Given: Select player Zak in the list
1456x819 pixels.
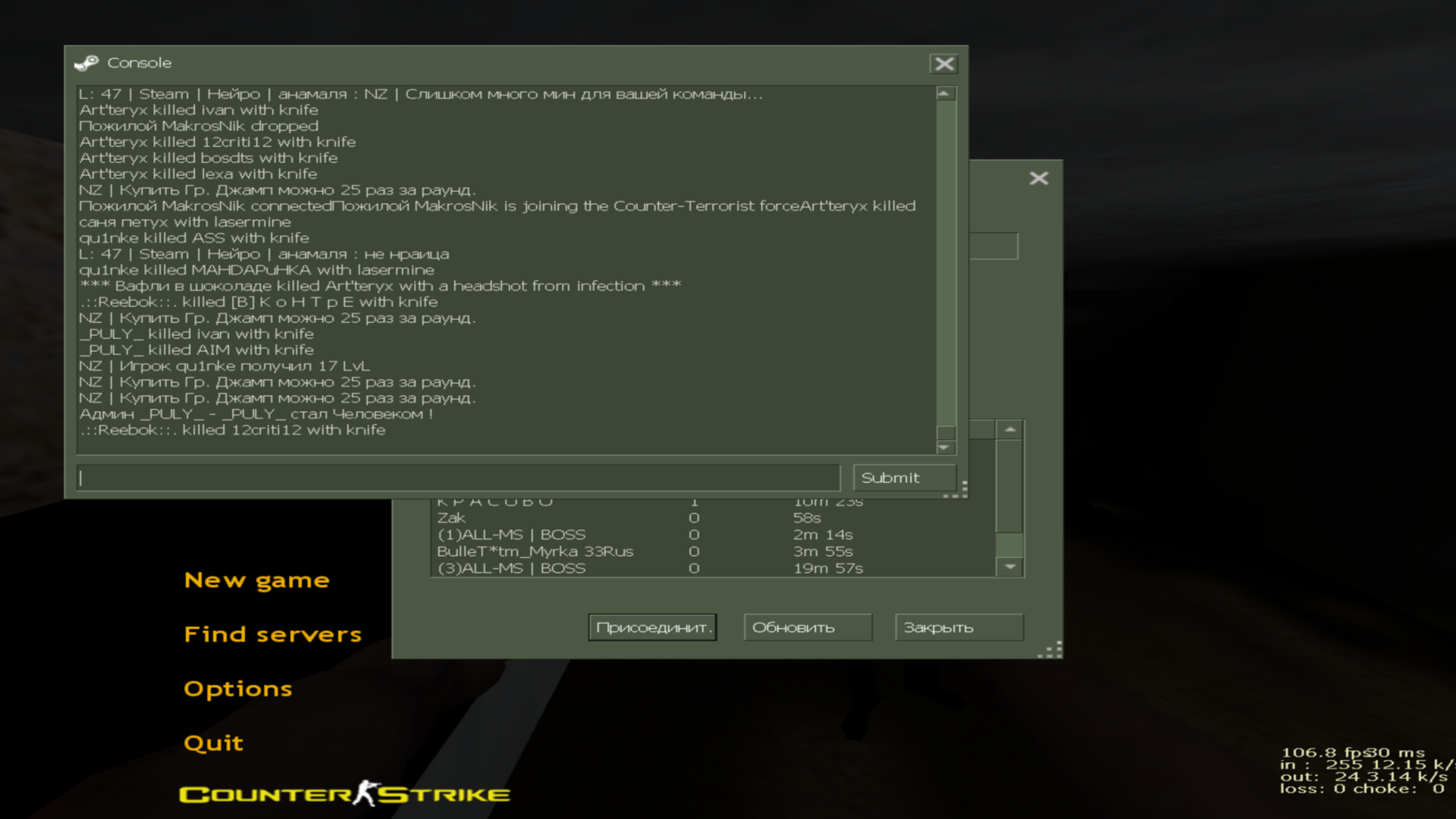Looking at the screenshot, I should [x=451, y=518].
